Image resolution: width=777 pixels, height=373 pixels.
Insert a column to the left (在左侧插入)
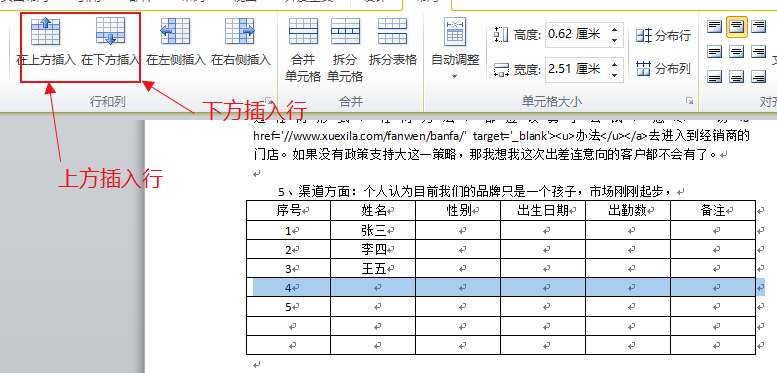175,43
